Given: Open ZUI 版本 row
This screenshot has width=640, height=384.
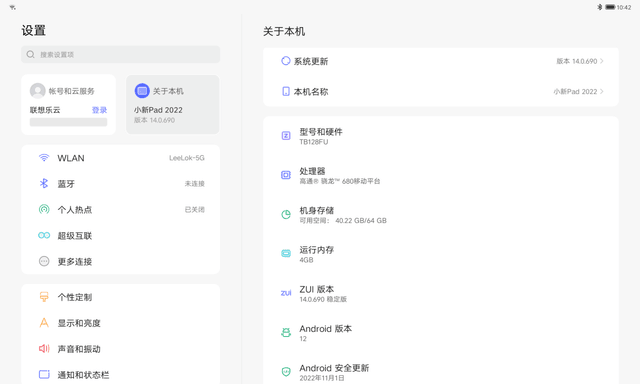Looking at the screenshot, I should coord(441,294).
